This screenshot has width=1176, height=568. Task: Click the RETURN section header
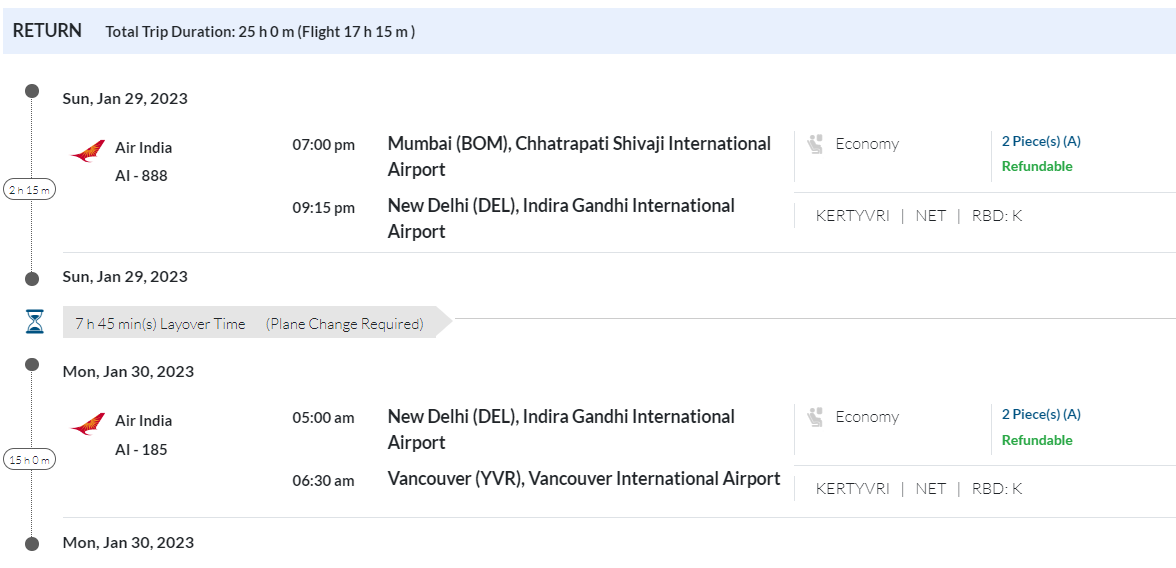click(47, 31)
